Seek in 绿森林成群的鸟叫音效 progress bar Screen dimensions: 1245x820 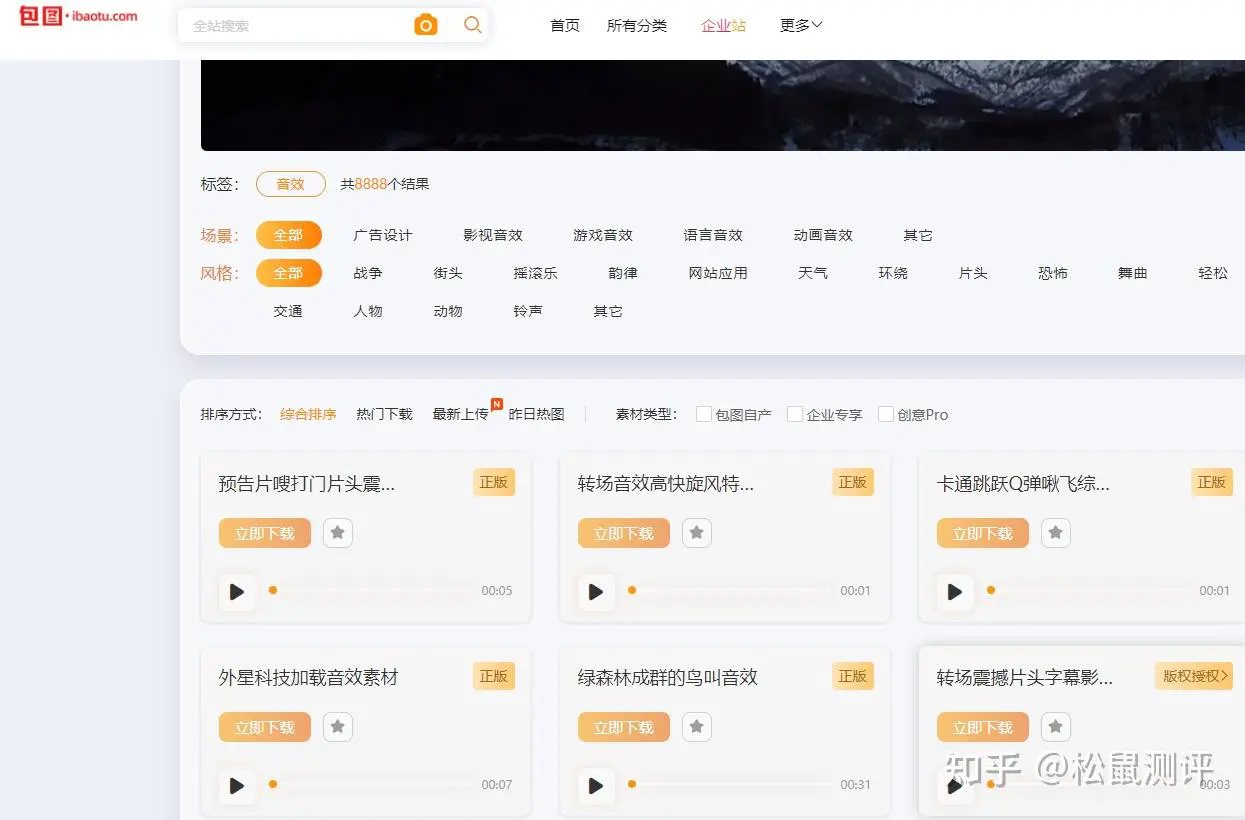(x=730, y=784)
